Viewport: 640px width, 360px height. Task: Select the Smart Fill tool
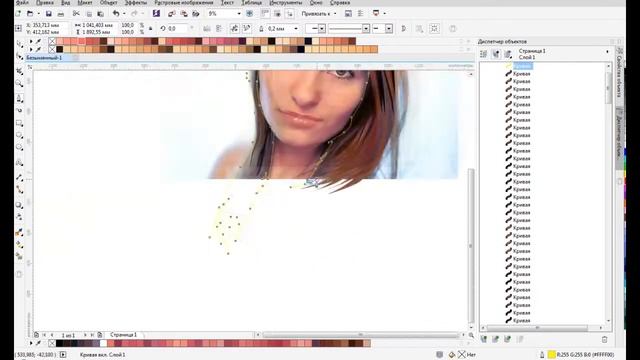click(x=19, y=256)
